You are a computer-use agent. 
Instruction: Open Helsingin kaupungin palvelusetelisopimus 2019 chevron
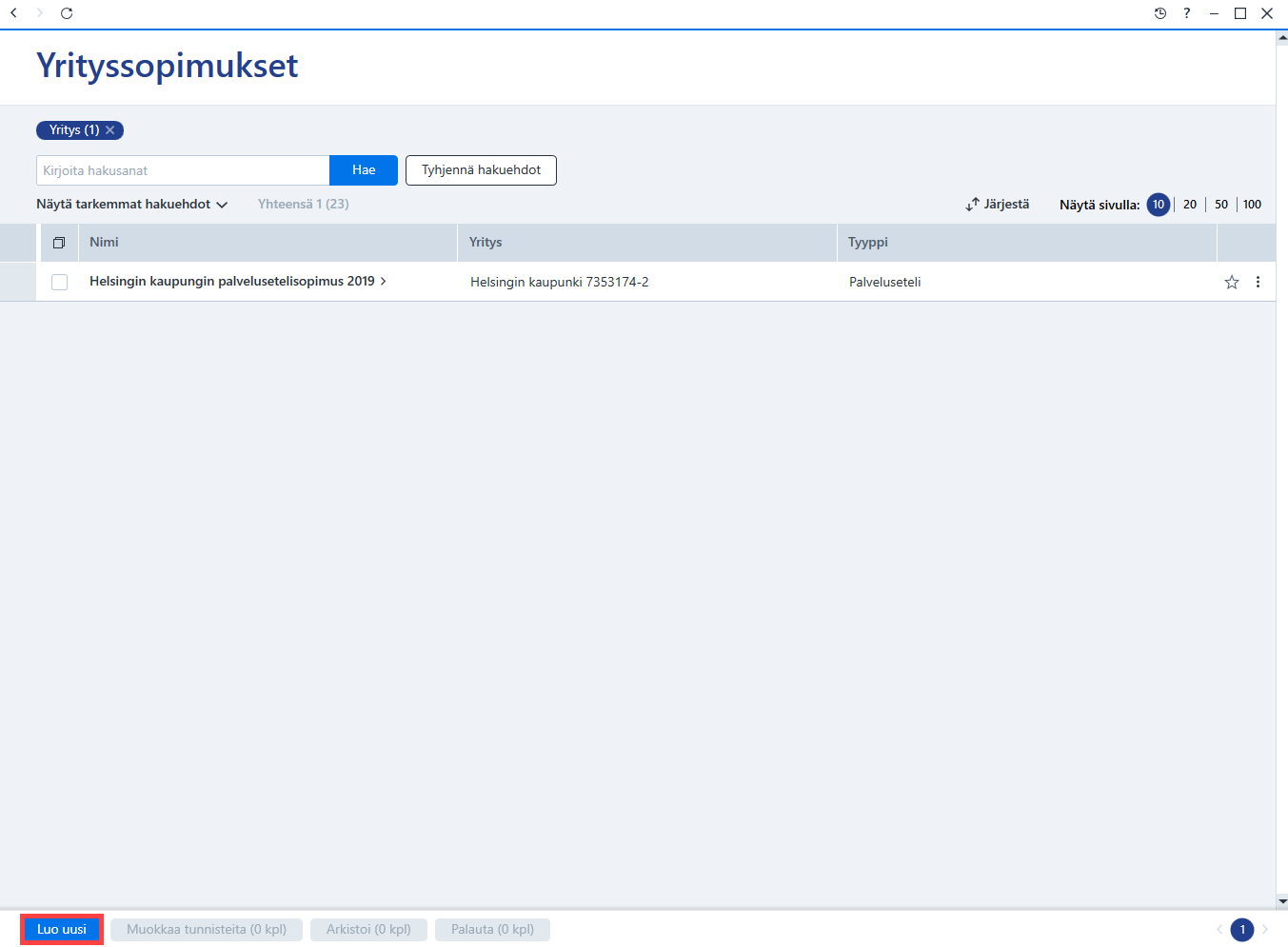(384, 282)
